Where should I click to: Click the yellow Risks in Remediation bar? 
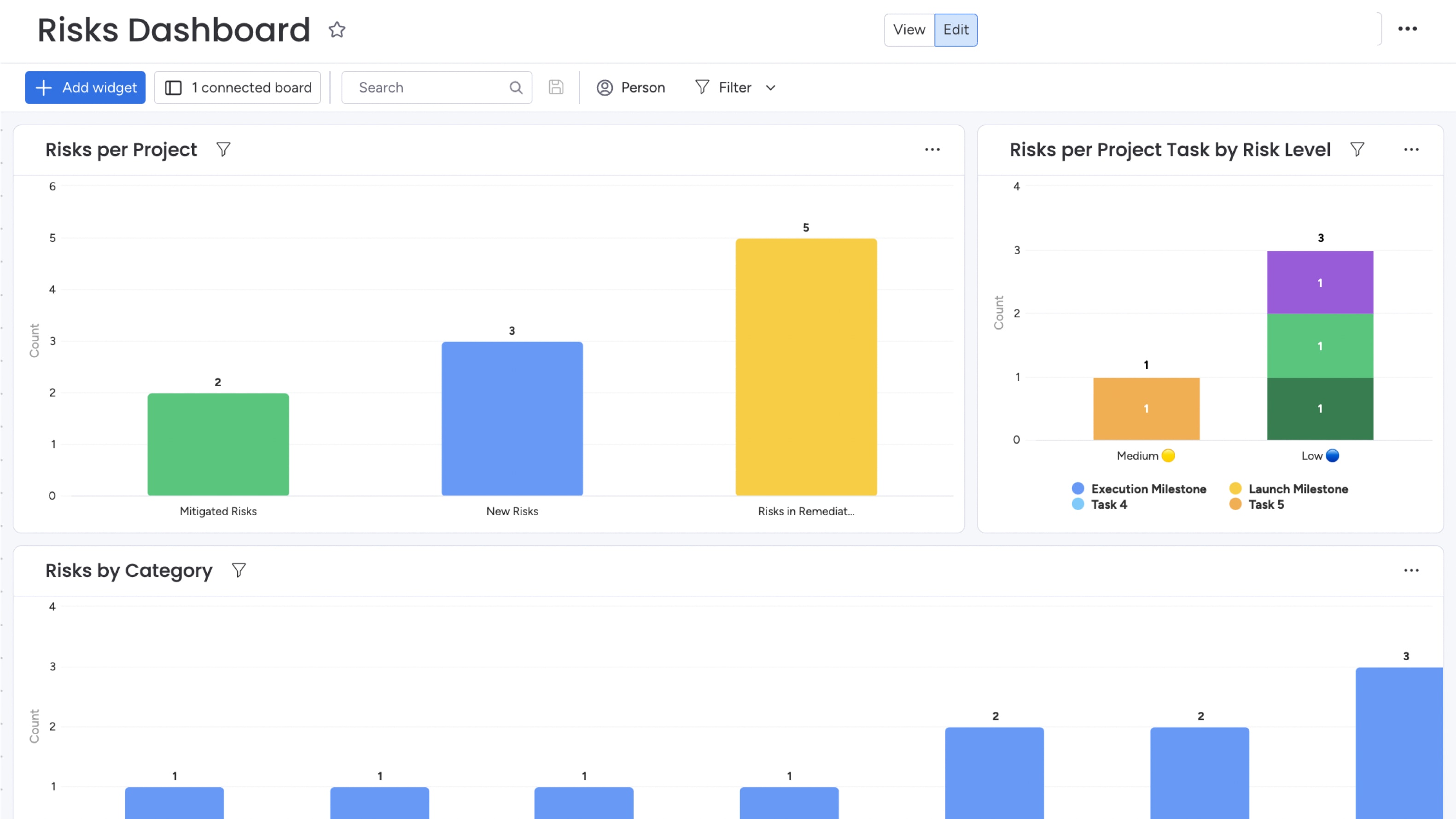click(x=806, y=367)
